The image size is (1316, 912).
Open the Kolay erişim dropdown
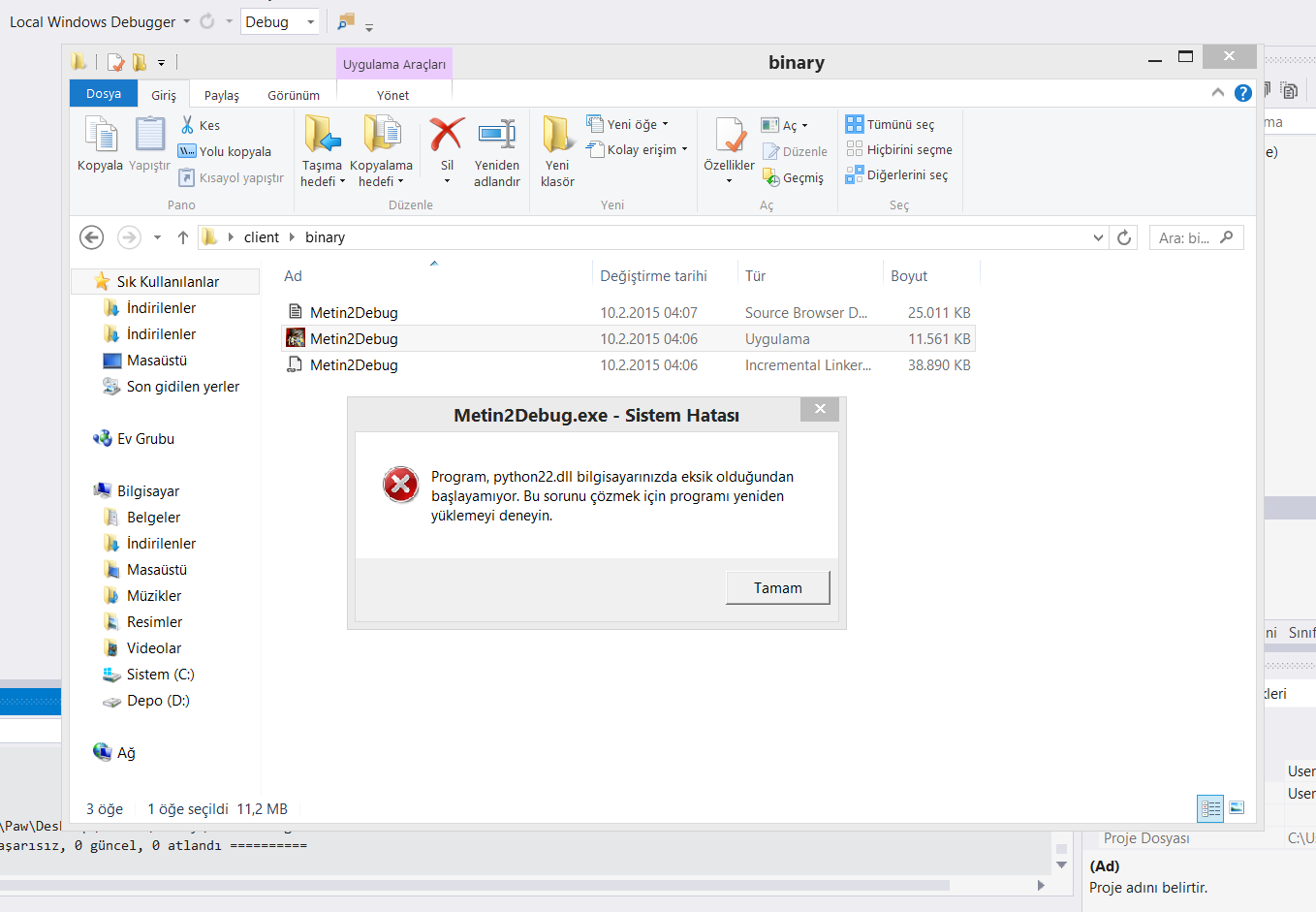tap(637, 149)
